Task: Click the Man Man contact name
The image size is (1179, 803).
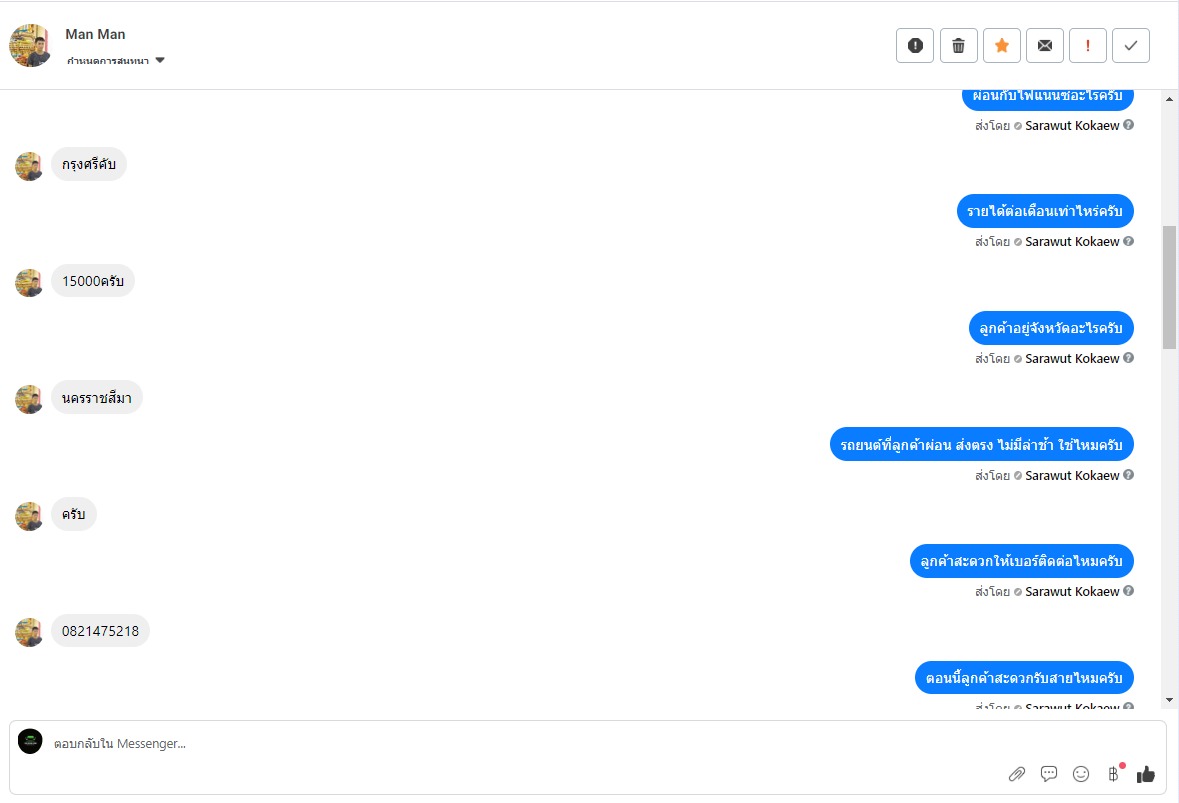Action: coord(95,35)
